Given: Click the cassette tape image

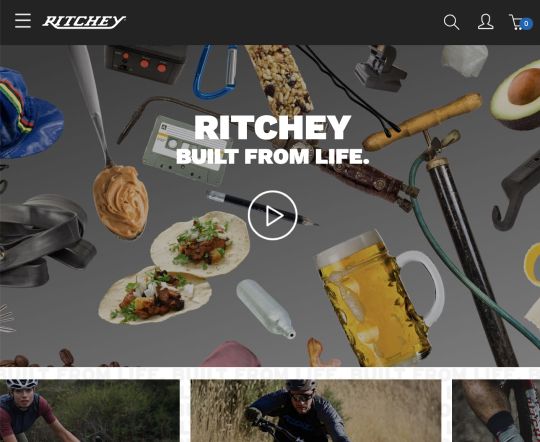Looking at the screenshot, I should pos(186,151).
